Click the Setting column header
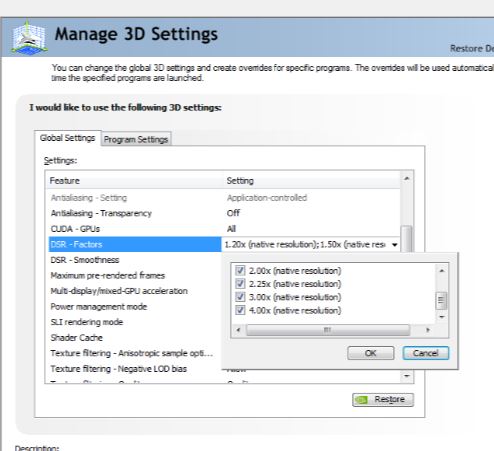494x451 pixels. coord(312,181)
